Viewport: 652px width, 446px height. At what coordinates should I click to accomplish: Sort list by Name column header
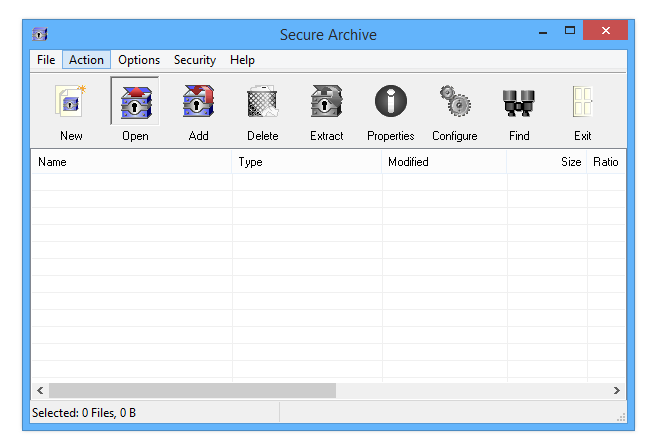tap(131, 162)
